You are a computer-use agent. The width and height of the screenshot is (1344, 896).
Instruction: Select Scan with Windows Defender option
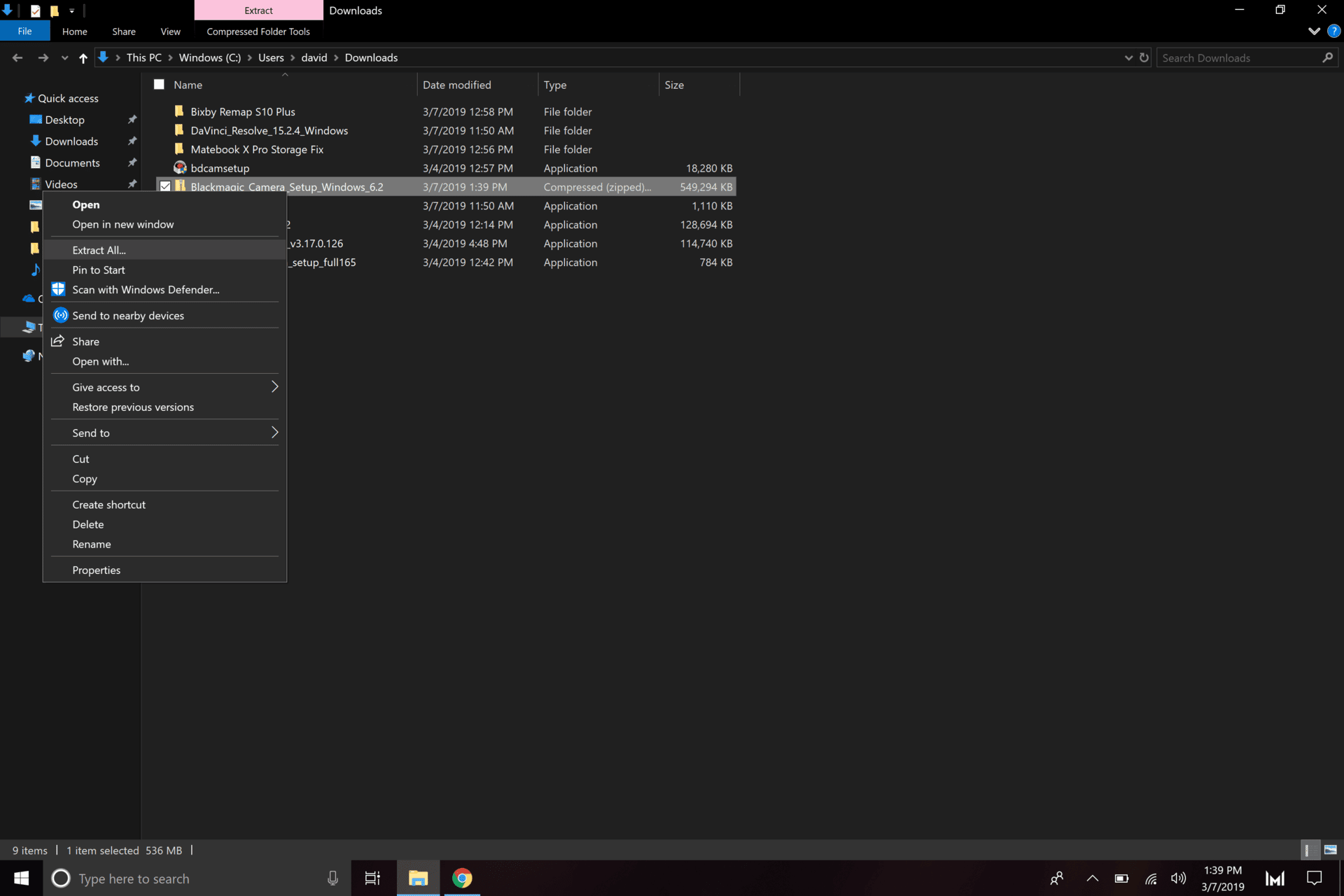[x=146, y=290]
